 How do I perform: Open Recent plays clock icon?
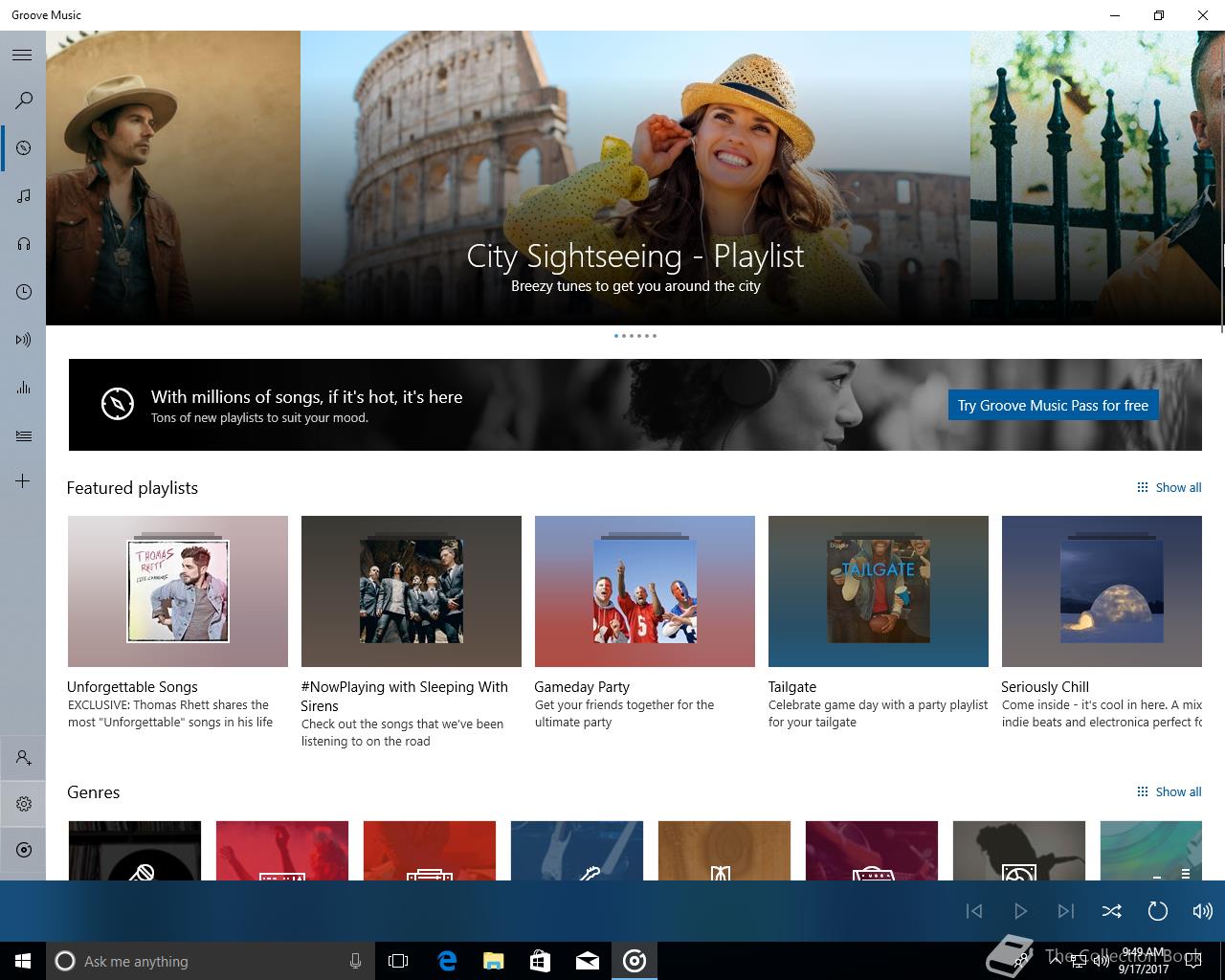pyautogui.click(x=23, y=292)
